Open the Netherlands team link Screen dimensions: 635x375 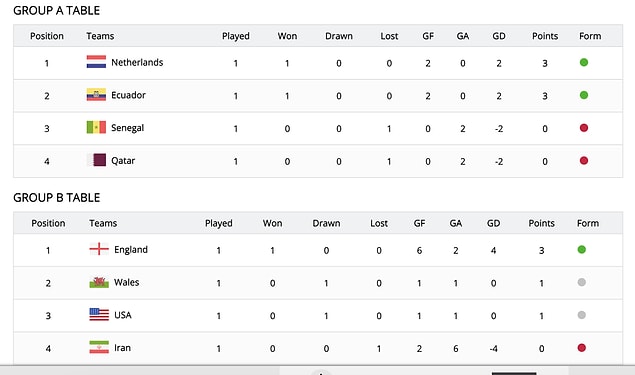point(137,62)
